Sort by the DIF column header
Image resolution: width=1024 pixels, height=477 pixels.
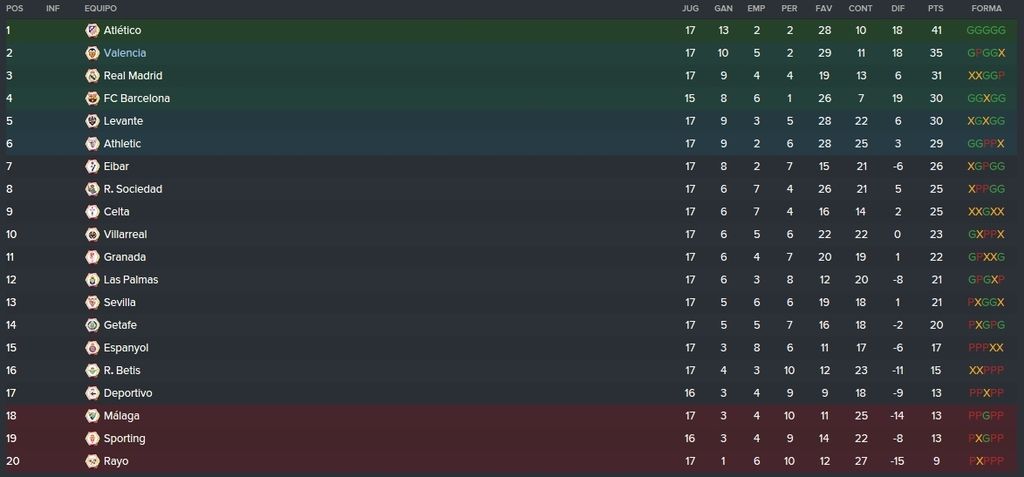(898, 8)
